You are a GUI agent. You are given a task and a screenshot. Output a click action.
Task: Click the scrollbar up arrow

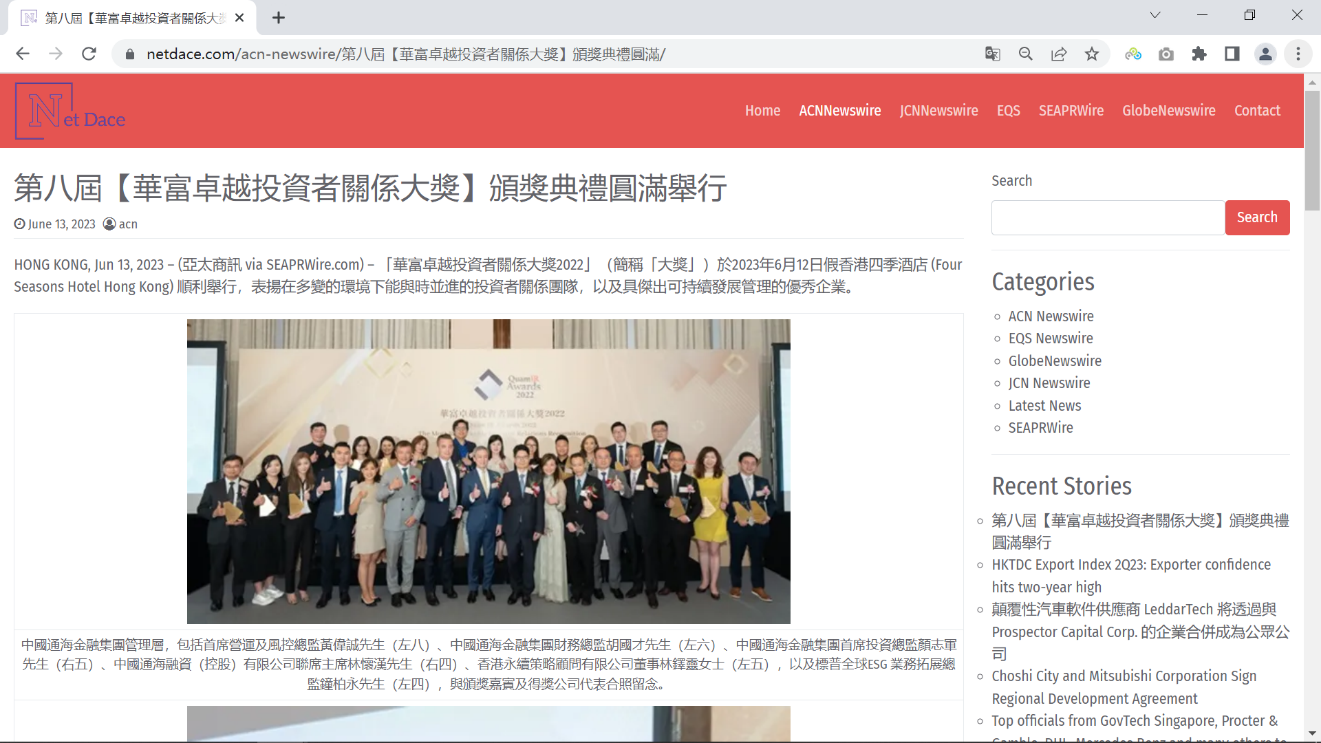point(1313,81)
